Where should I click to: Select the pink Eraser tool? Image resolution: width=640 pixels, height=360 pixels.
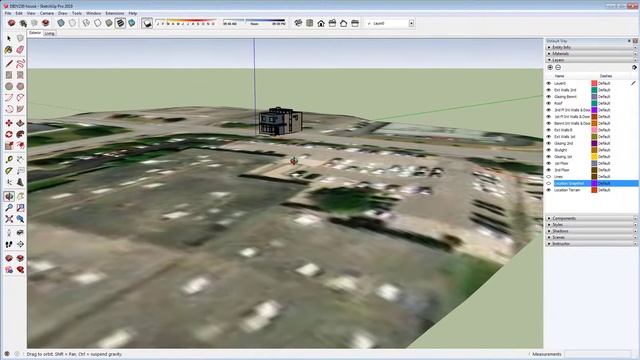click(x=20, y=49)
